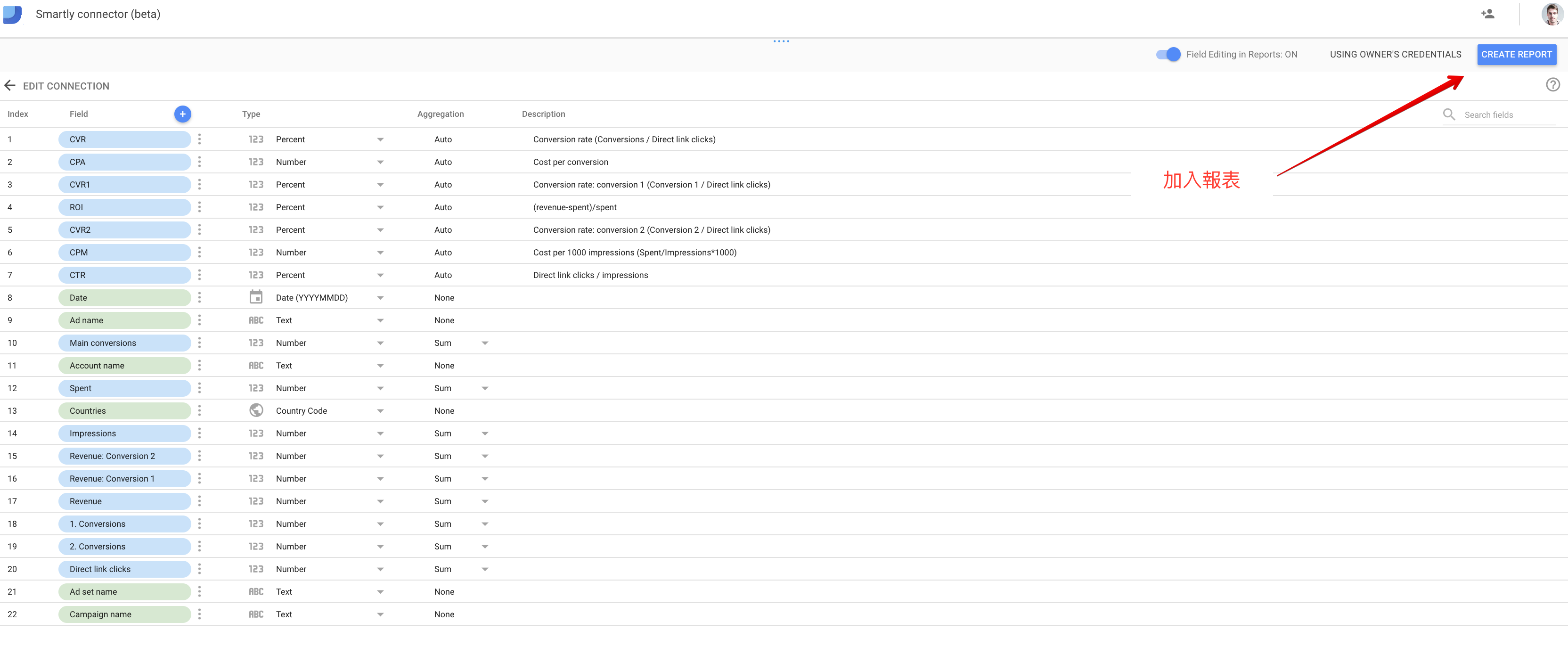Click ABC type icon in Ad name row
This screenshot has width=1568, height=671.
(256, 320)
